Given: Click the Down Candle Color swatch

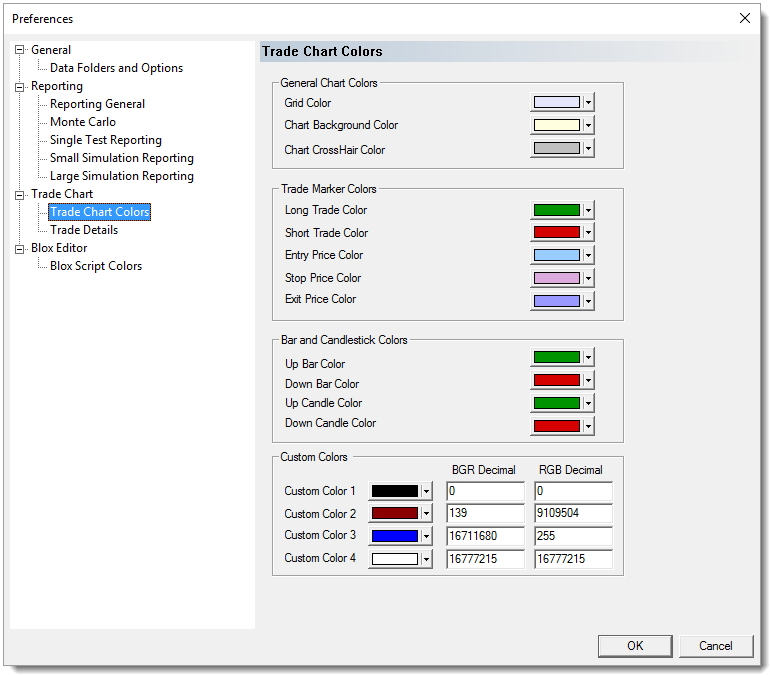Looking at the screenshot, I should coord(556,426).
